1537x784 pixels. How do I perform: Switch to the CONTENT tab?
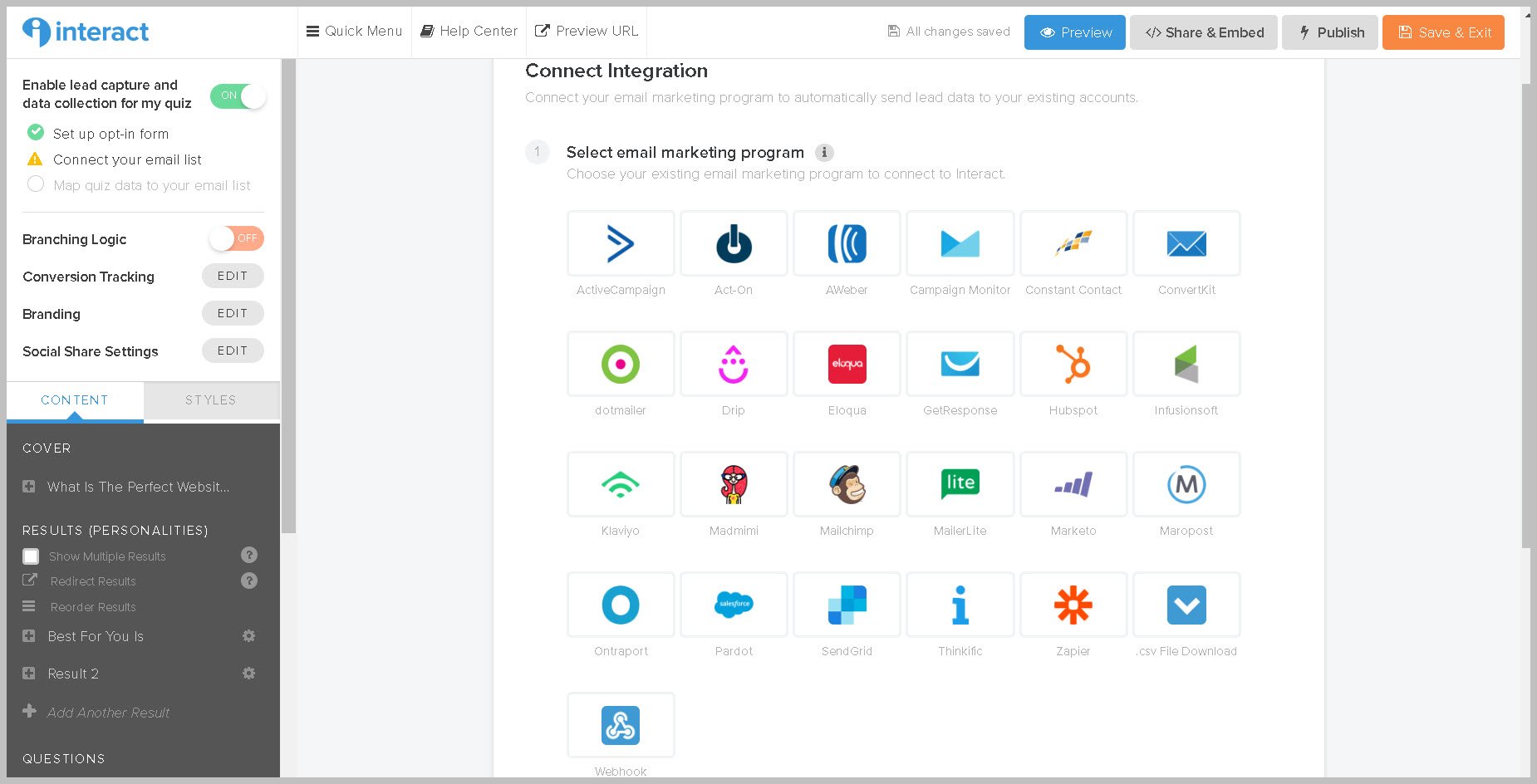(x=75, y=400)
